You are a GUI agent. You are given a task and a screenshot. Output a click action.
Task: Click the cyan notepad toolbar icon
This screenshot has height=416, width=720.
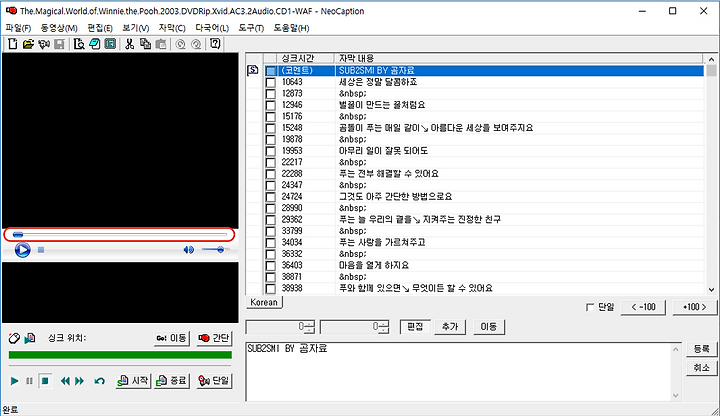(95, 44)
